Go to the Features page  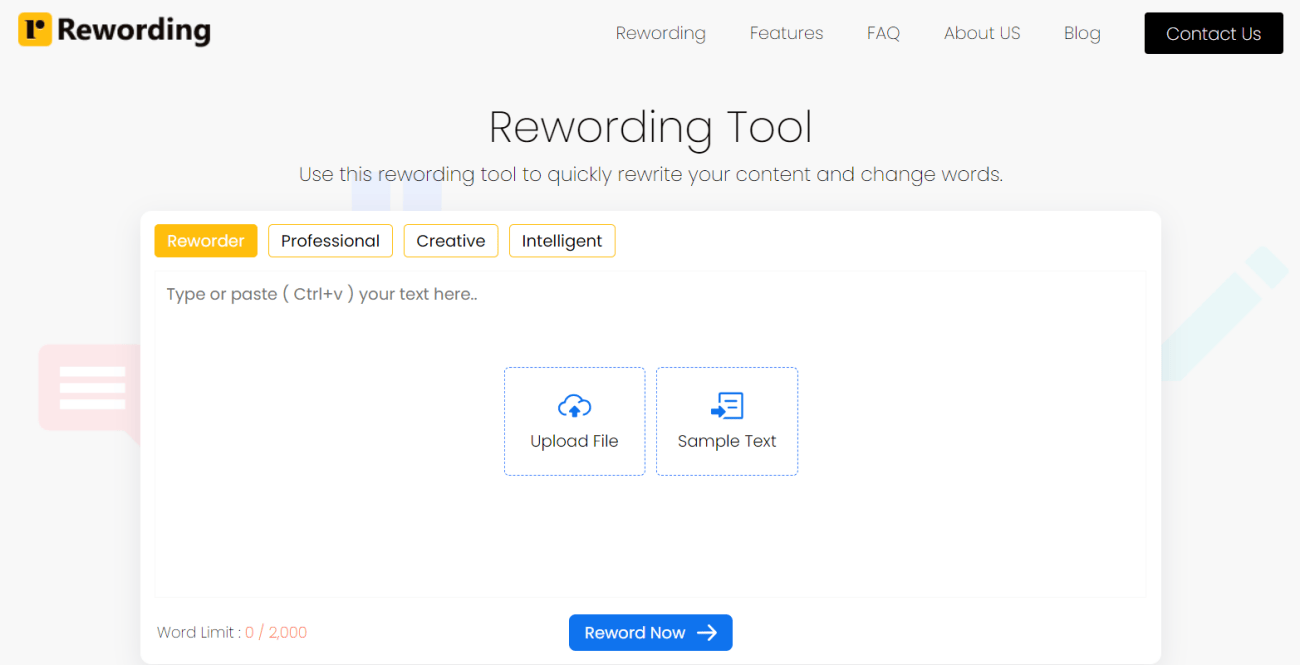[786, 33]
